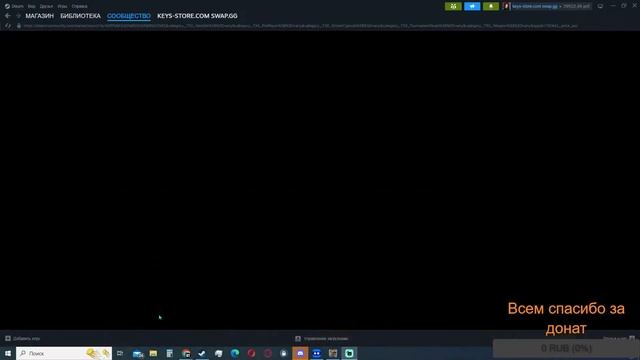The height and width of the screenshot is (360, 640).
Task: Click the page URL in the address bar
Action: point(300,26)
